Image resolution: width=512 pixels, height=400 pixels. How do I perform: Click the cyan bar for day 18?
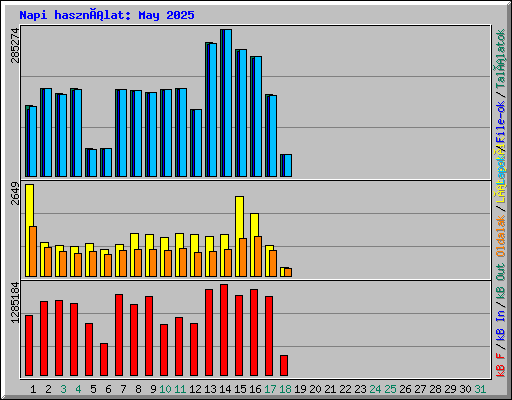click(288, 166)
